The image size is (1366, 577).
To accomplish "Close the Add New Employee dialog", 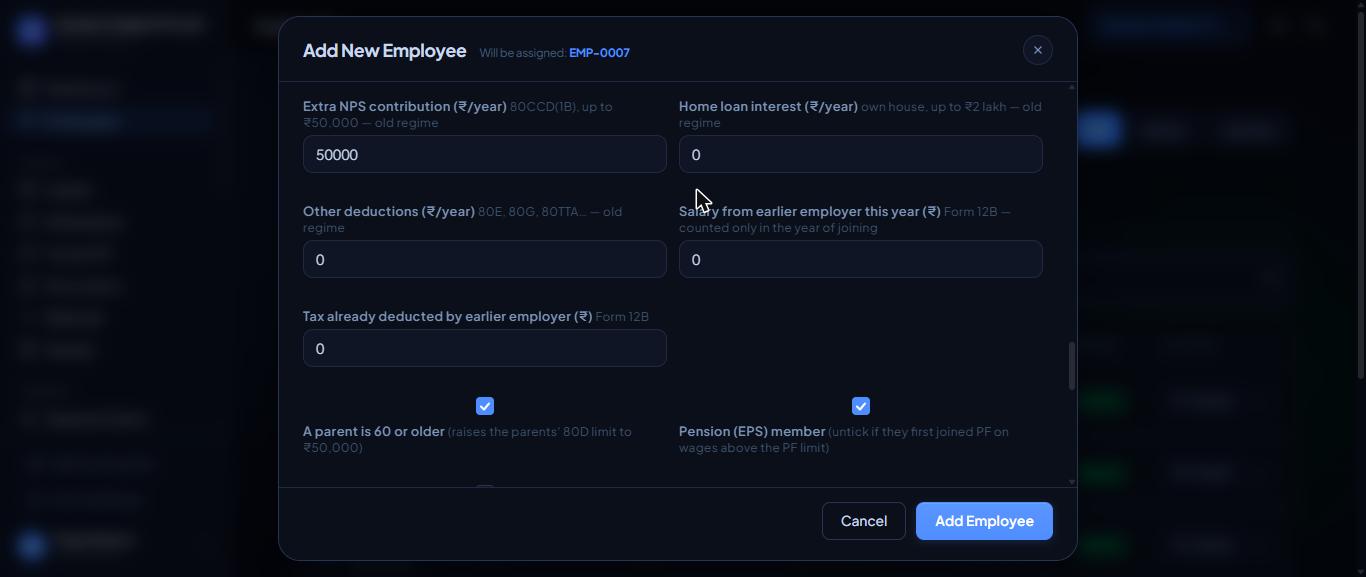I will (1037, 50).
